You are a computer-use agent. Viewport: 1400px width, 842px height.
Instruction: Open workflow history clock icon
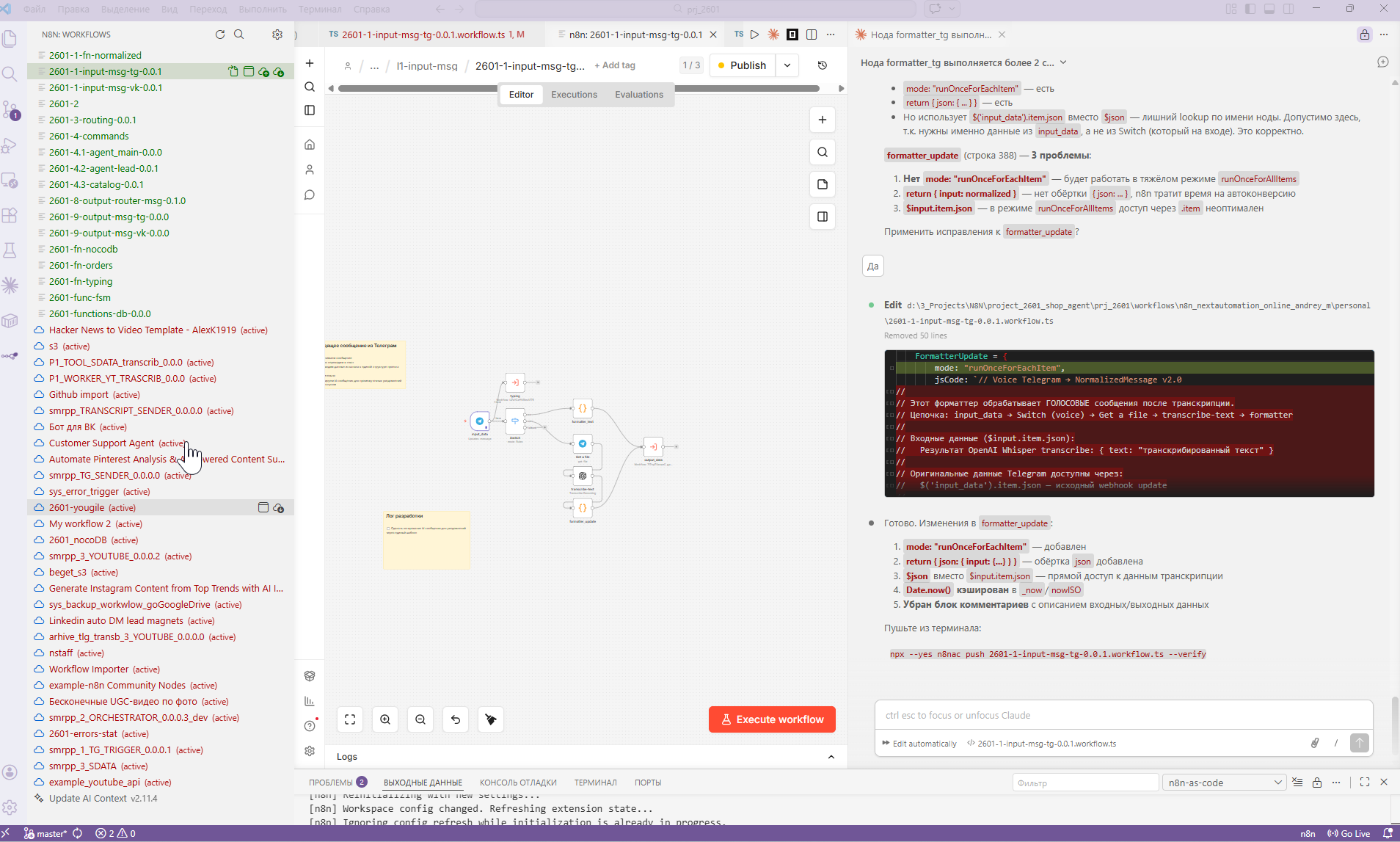point(823,65)
